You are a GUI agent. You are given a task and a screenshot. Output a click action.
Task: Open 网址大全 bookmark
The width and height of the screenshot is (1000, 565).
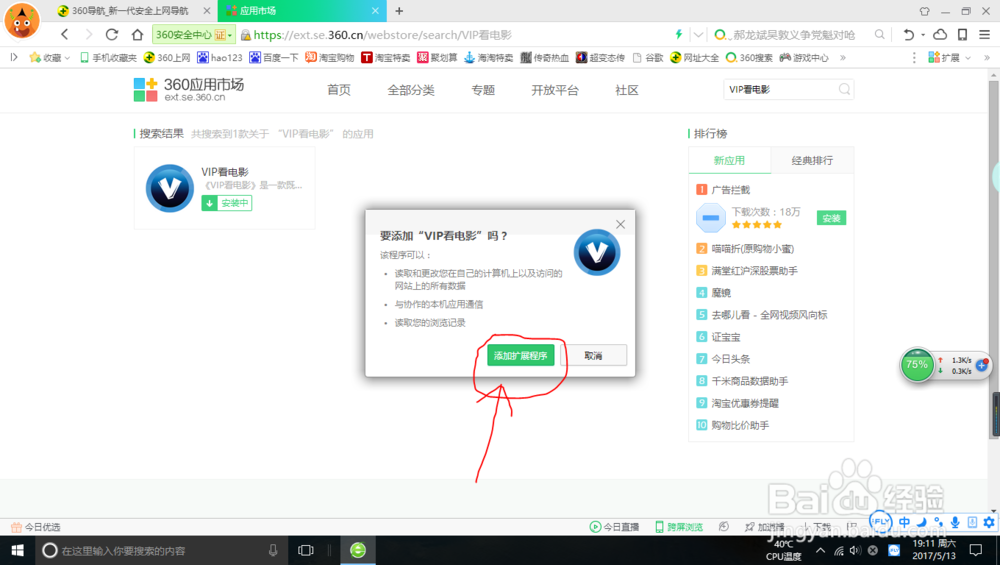tap(694, 57)
